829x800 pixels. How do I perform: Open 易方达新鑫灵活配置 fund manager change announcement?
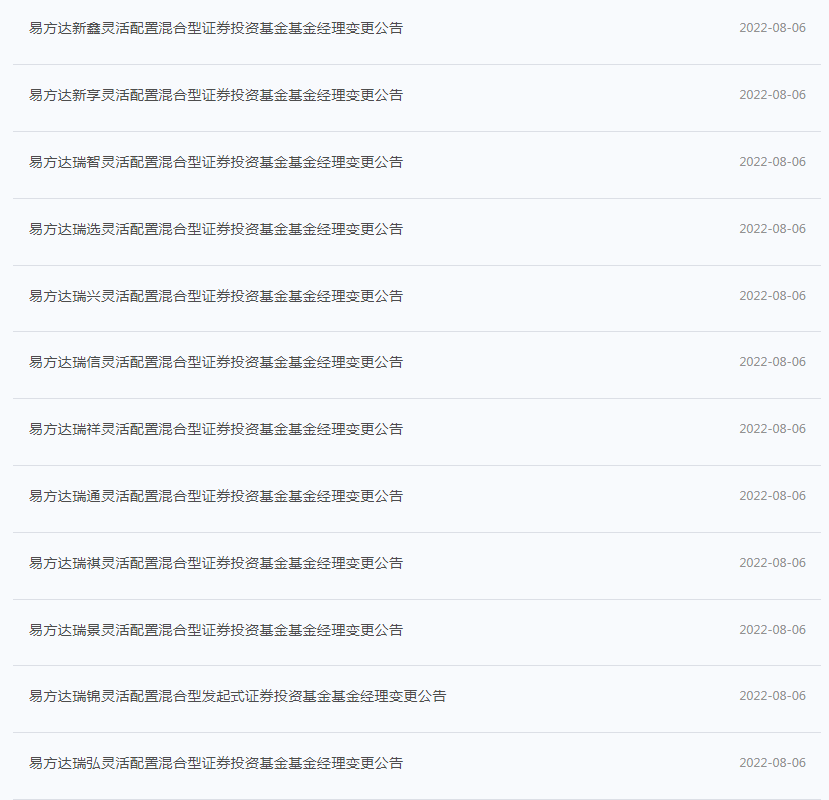point(216,28)
